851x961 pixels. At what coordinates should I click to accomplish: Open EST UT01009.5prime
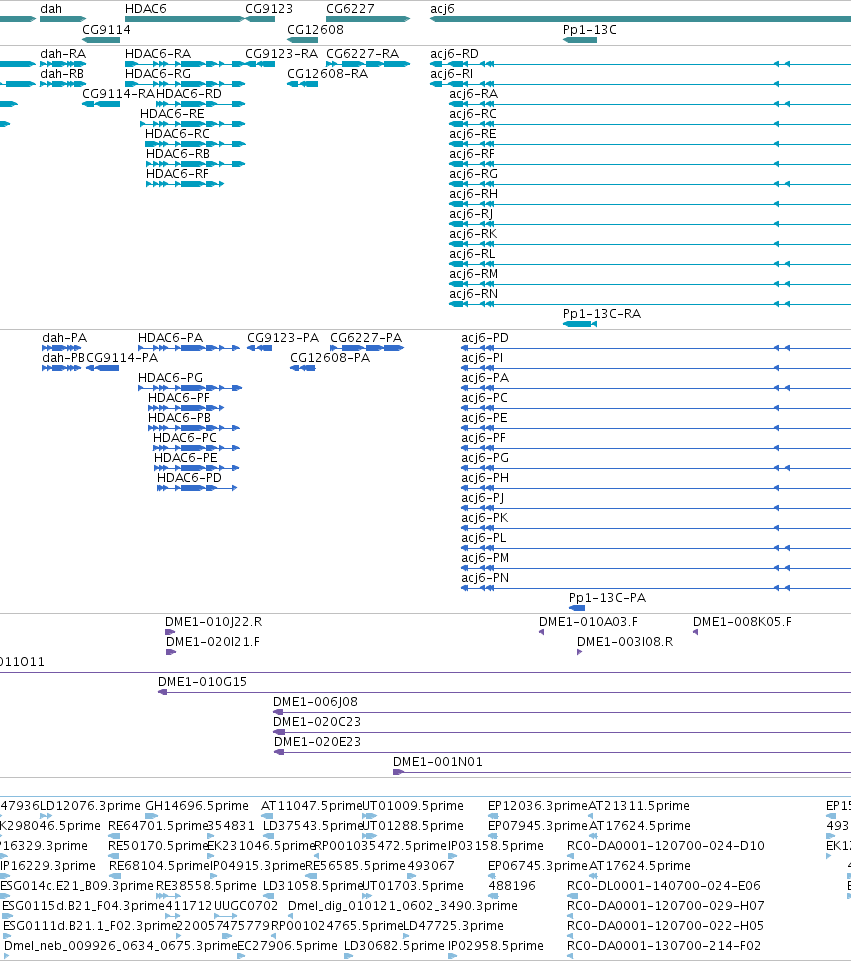(413, 806)
